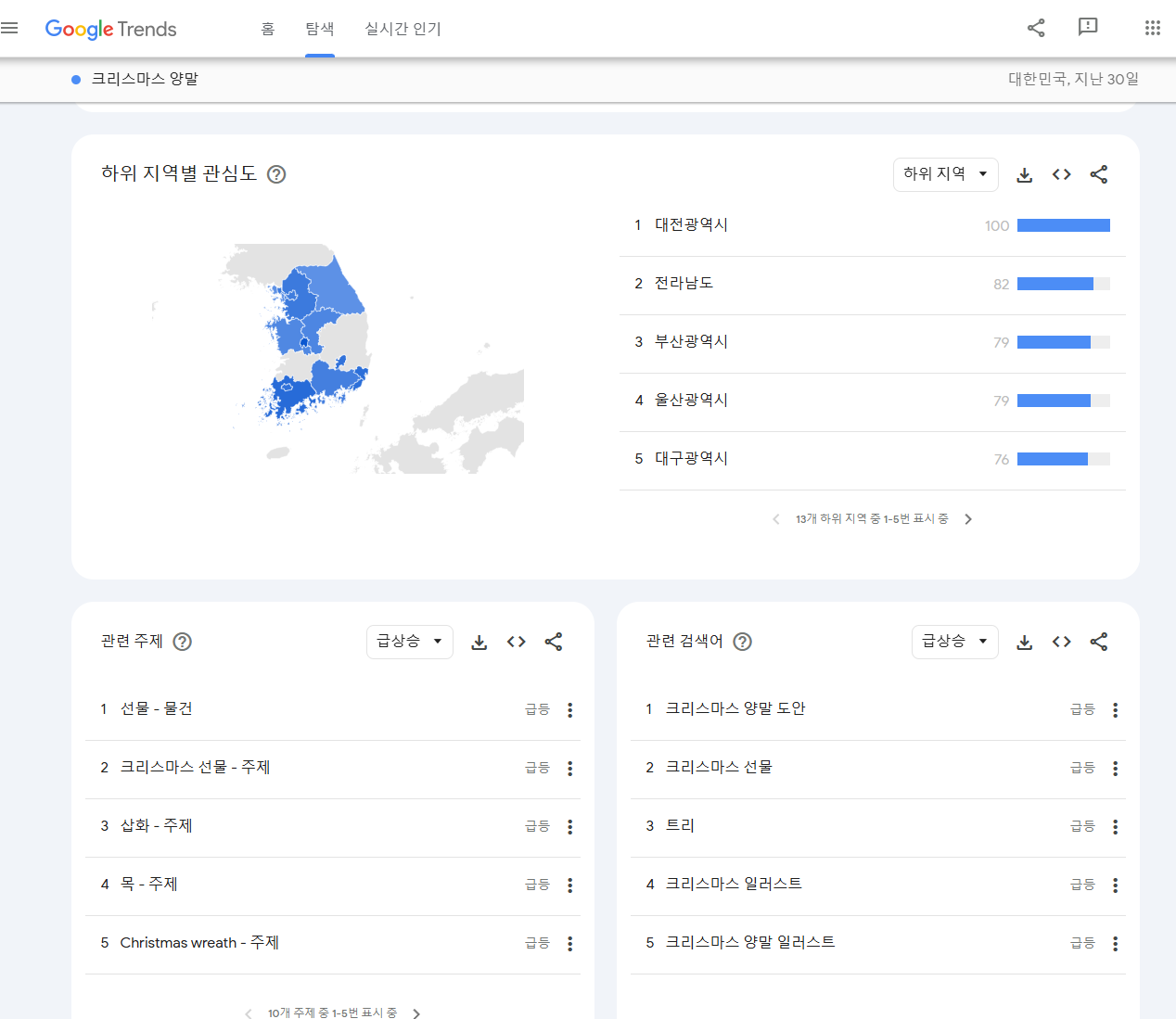Open the embed code for 관련 주제 panel
The height and width of the screenshot is (1019, 1176).
516,641
